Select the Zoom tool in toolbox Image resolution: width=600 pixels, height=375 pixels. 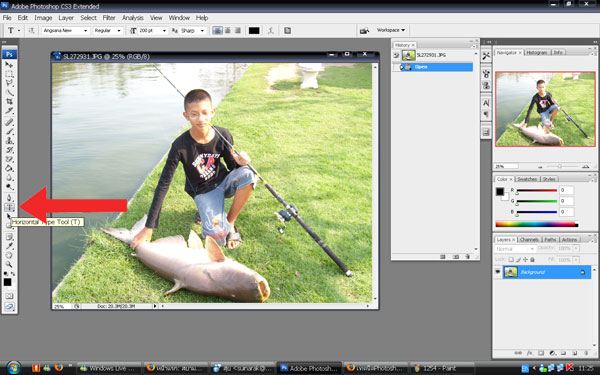click(x=9, y=264)
